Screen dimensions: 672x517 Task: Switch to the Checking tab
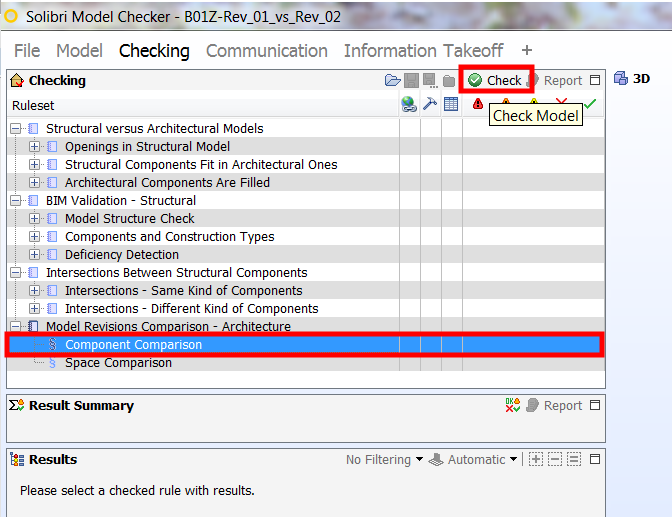(154, 51)
